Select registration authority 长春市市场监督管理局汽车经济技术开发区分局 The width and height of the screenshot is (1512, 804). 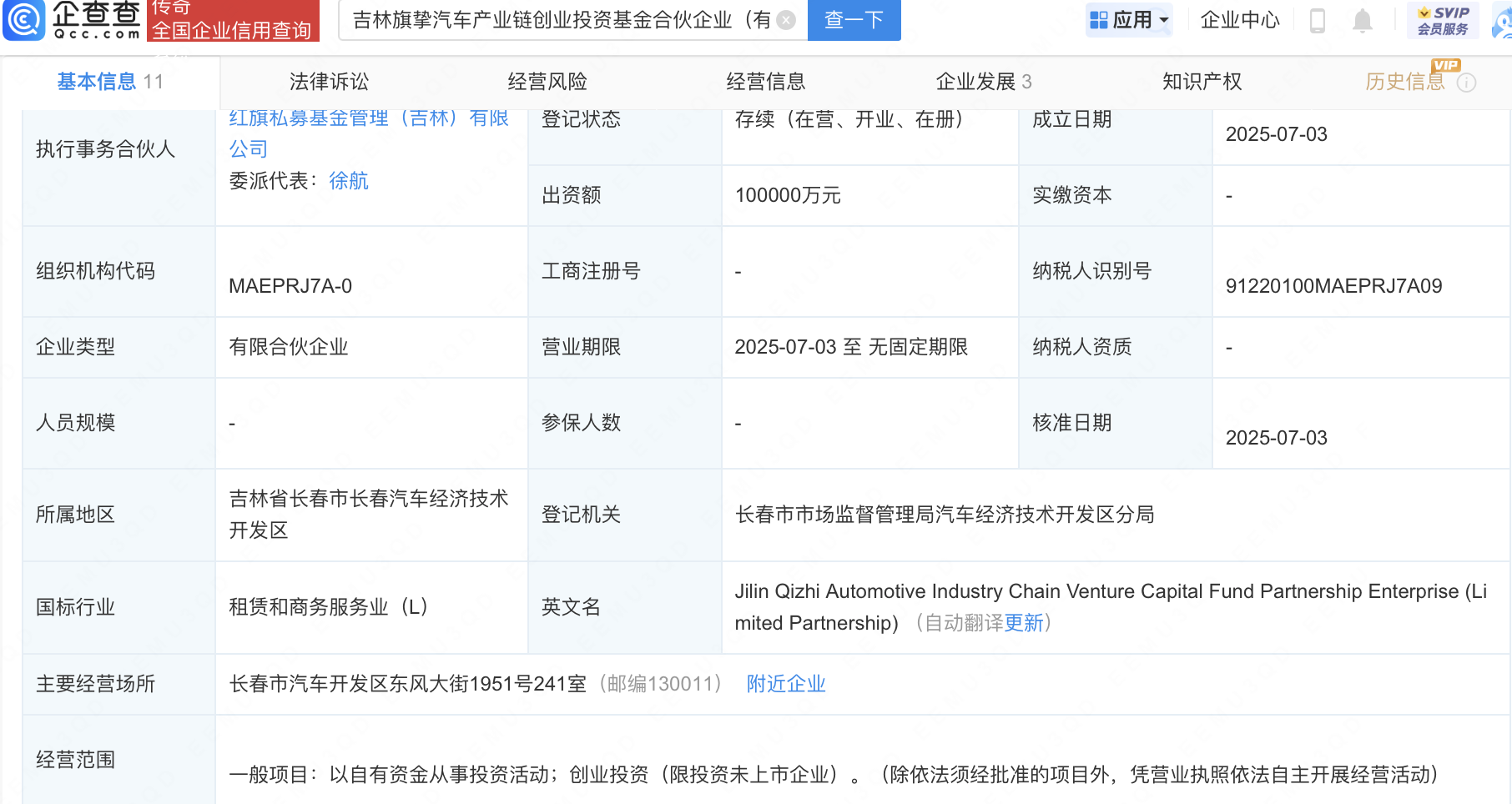pos(945,515)
